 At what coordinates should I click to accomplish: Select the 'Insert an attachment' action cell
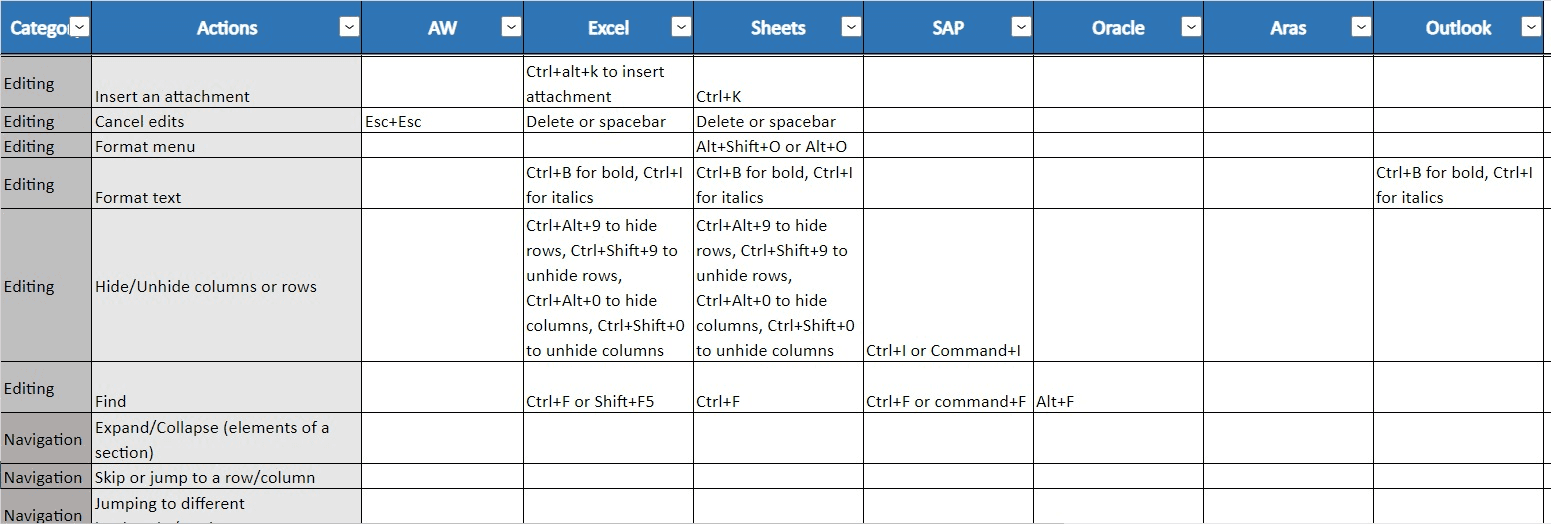(227, 83)
